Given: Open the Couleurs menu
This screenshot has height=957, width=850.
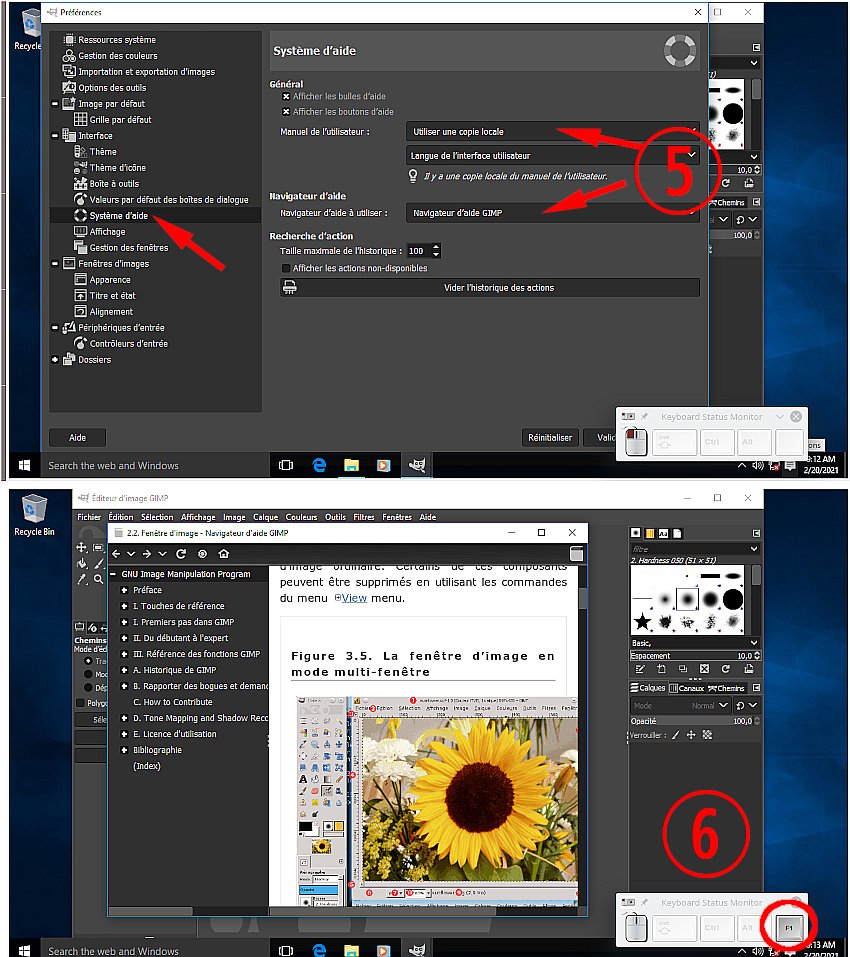Looking at the screenshot, I should tap(301, 517).
